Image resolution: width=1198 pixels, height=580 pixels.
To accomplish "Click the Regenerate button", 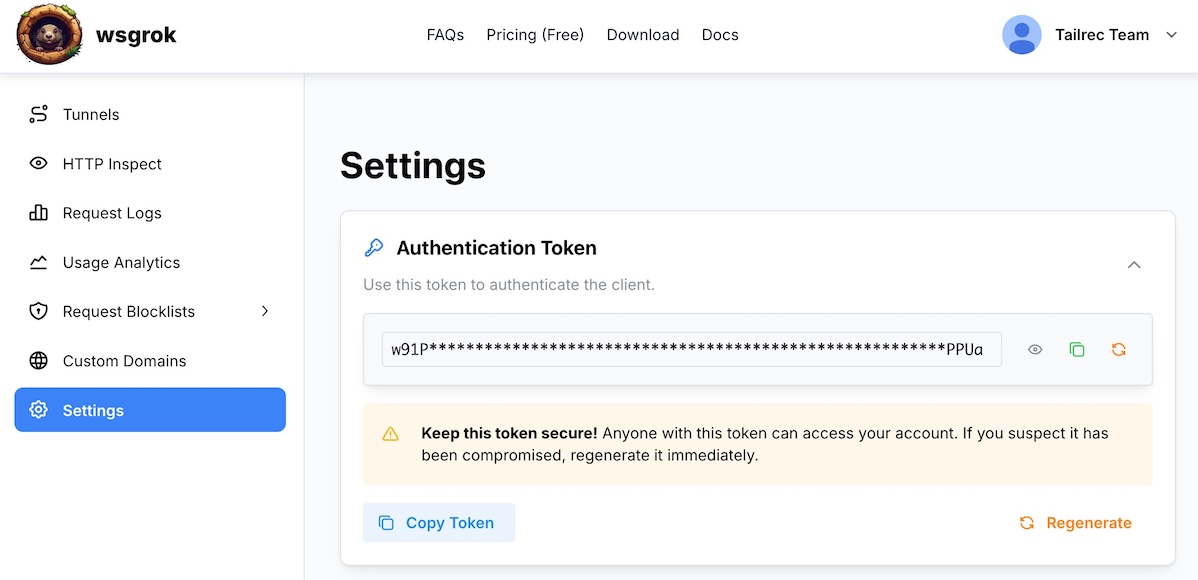I will 1075,522.
